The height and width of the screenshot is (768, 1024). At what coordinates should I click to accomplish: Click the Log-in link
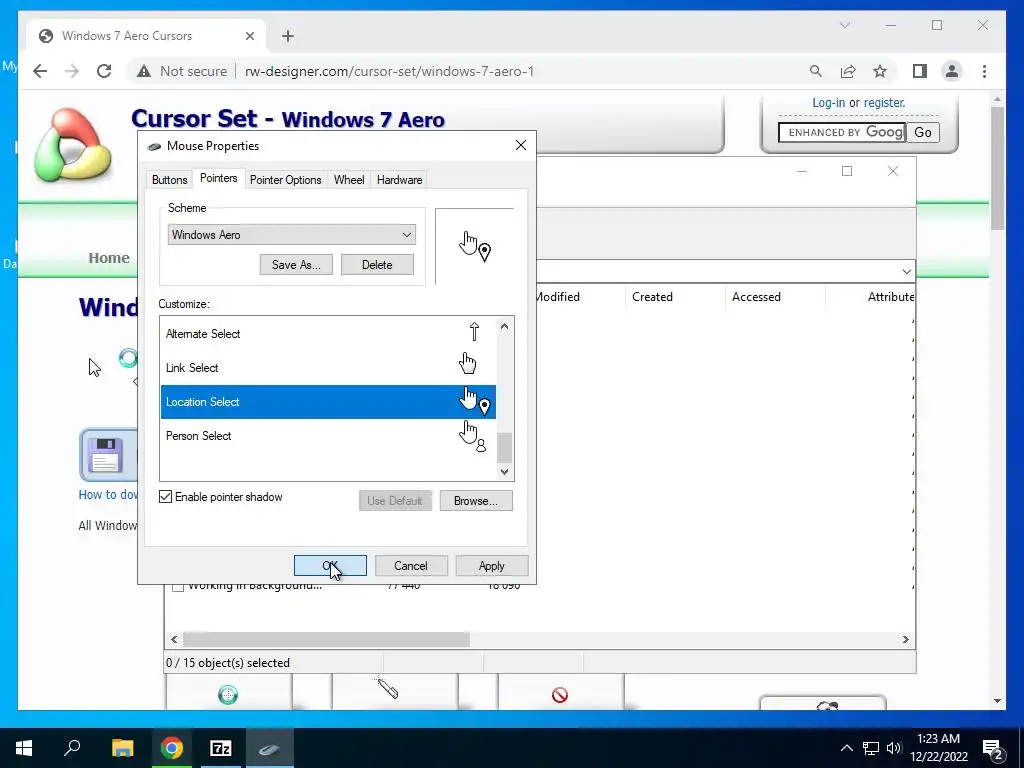point(828,103)
